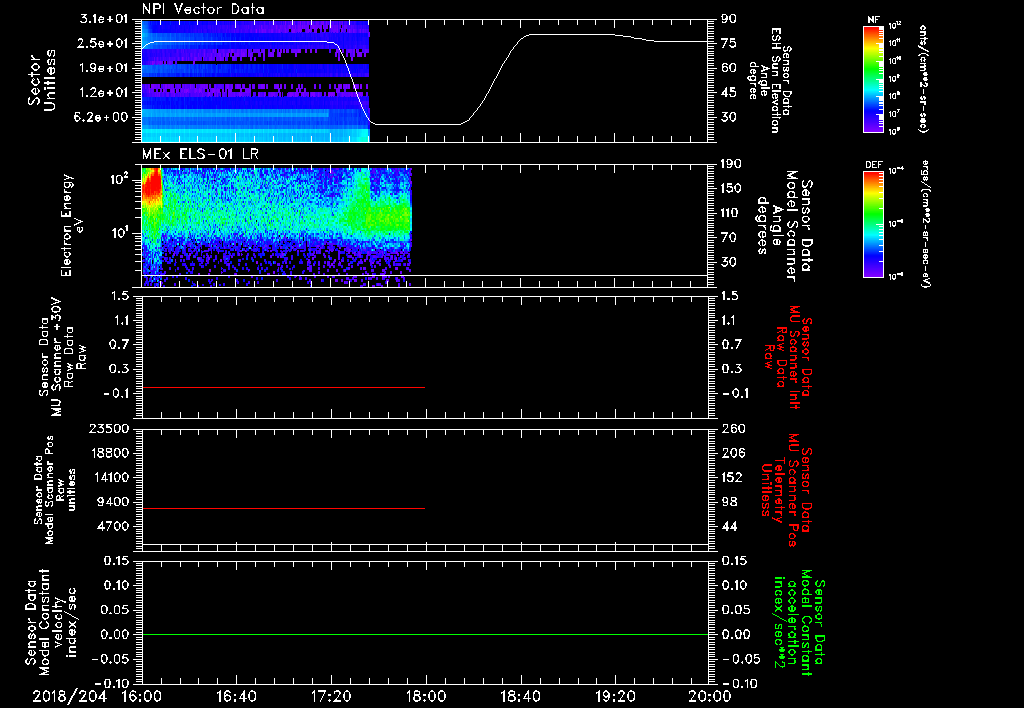The width and height of the screenshot is (1024, 708).
Task: Click the 19:20 time axis label
Action: [615, 696]
